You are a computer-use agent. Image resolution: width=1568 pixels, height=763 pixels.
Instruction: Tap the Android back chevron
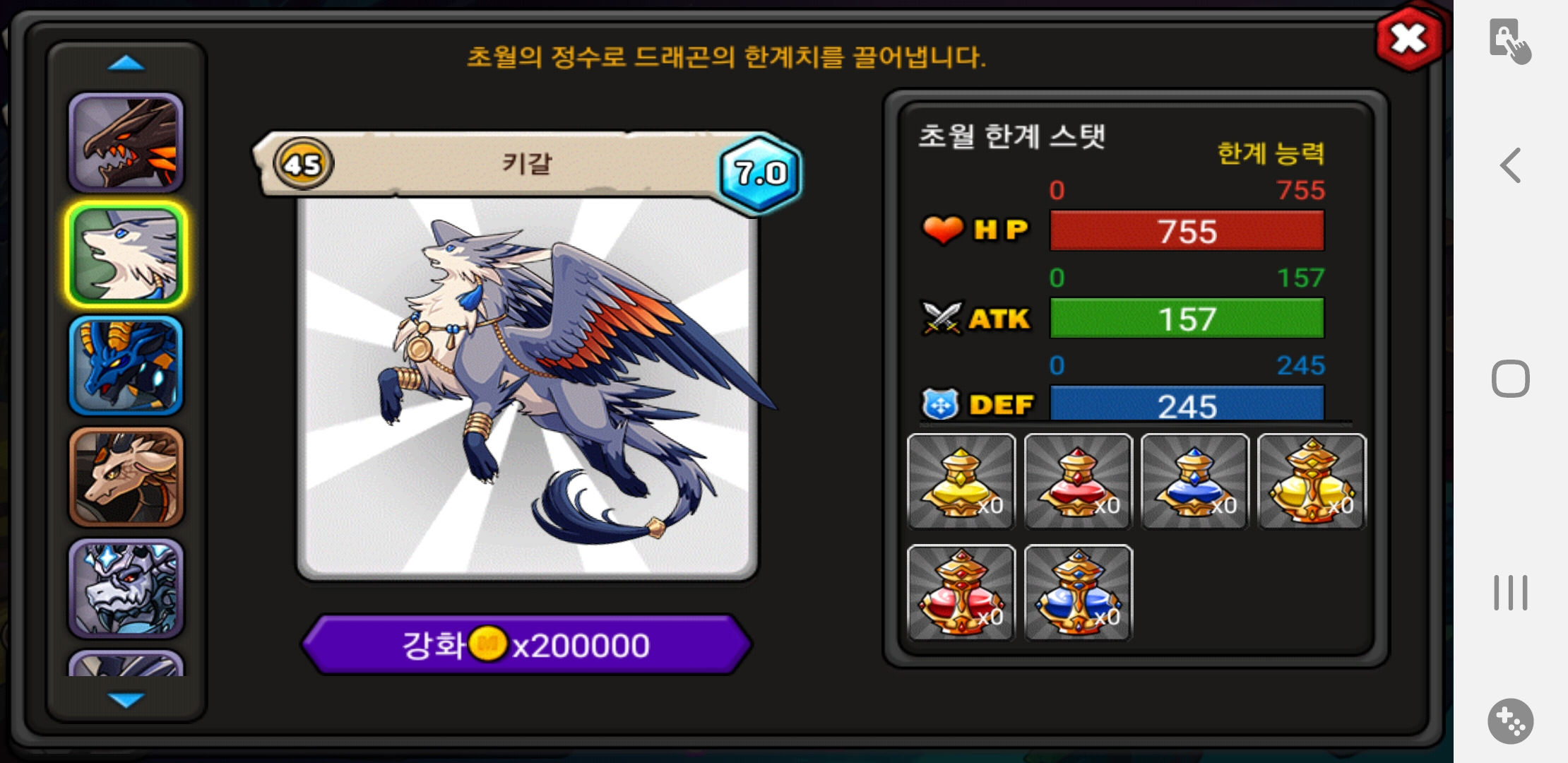point(1510,166)
